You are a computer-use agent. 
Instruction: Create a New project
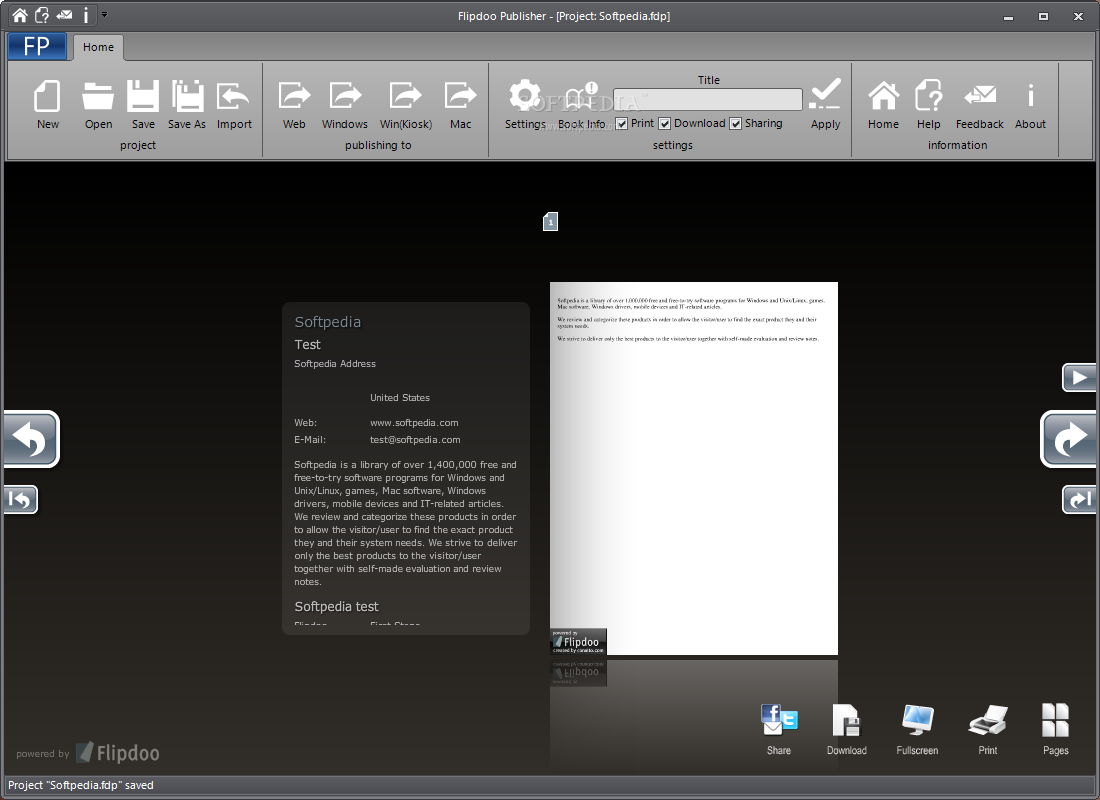[x=47, y=104]
